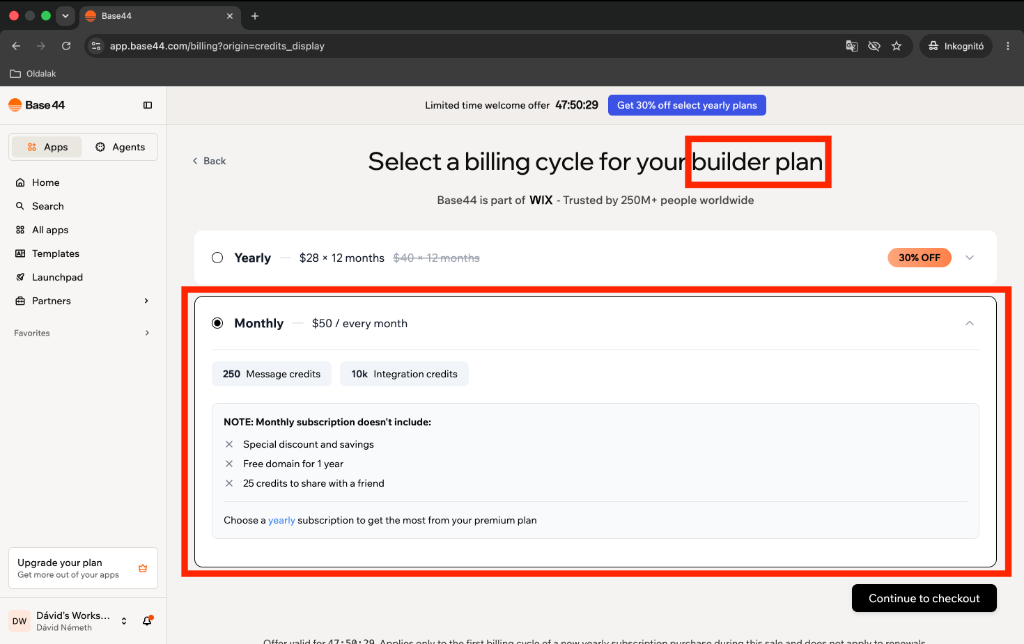Click the strikethrough "$40 × 12 months" price
Screen dimensions: 1024x644
436,258
